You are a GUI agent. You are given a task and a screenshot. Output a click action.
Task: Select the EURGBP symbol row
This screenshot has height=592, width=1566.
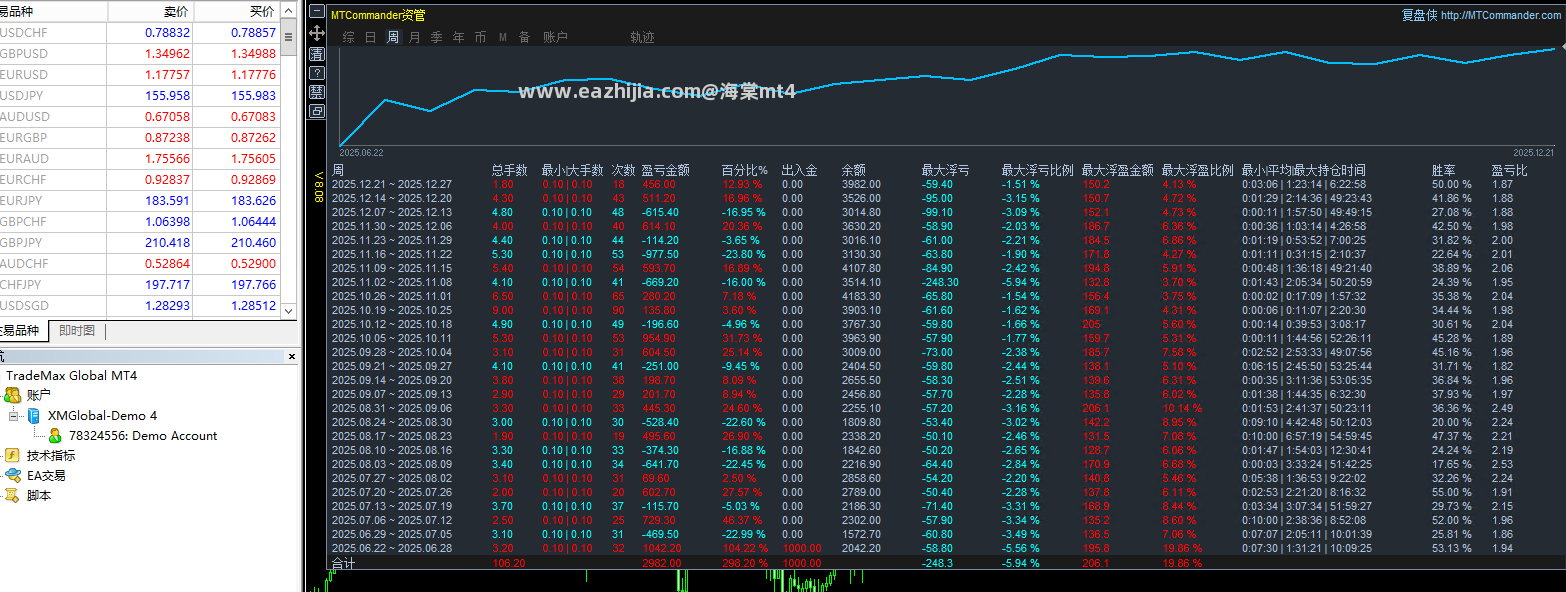tap(140, 137)
